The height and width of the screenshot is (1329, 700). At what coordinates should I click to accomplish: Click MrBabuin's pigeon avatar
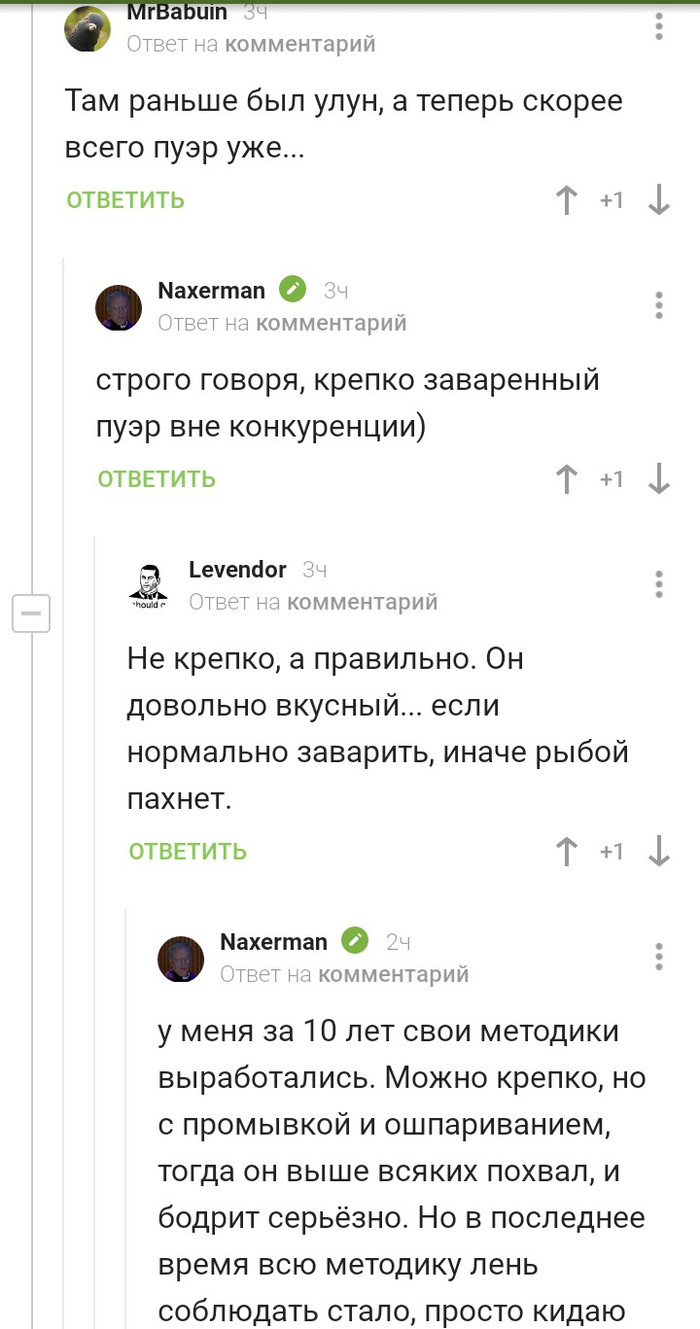pos(88,28)
